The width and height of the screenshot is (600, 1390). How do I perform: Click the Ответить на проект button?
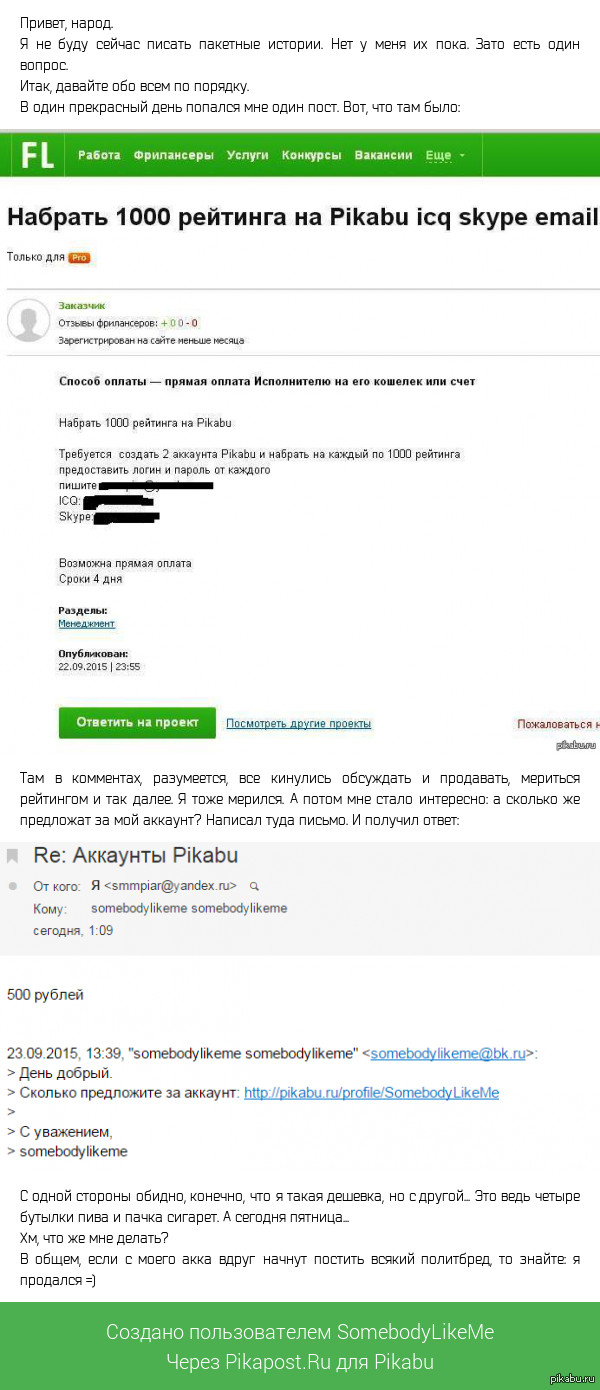coord(137,722)
